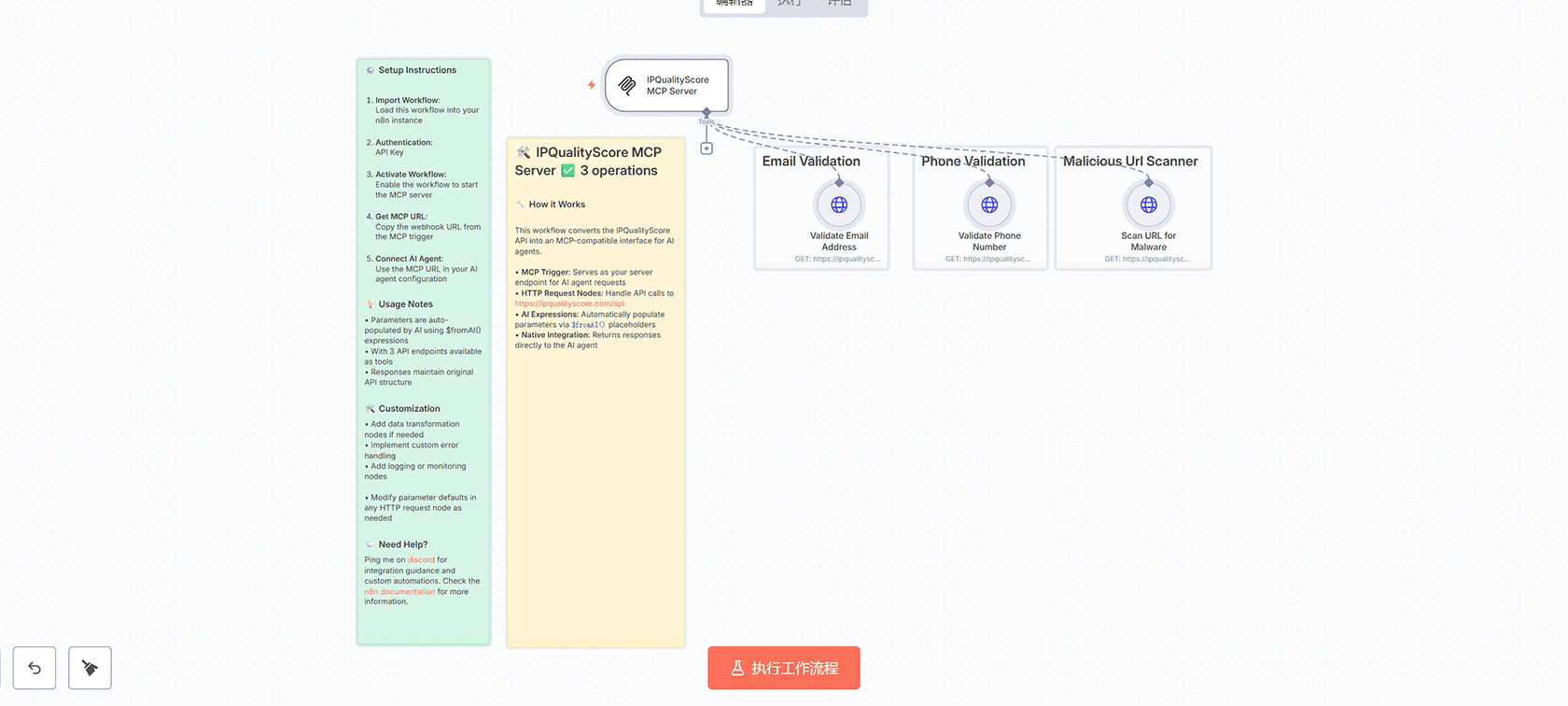Click the undo arrow button
Screen dimensions: 1568x706
click(x=35, y=668)
